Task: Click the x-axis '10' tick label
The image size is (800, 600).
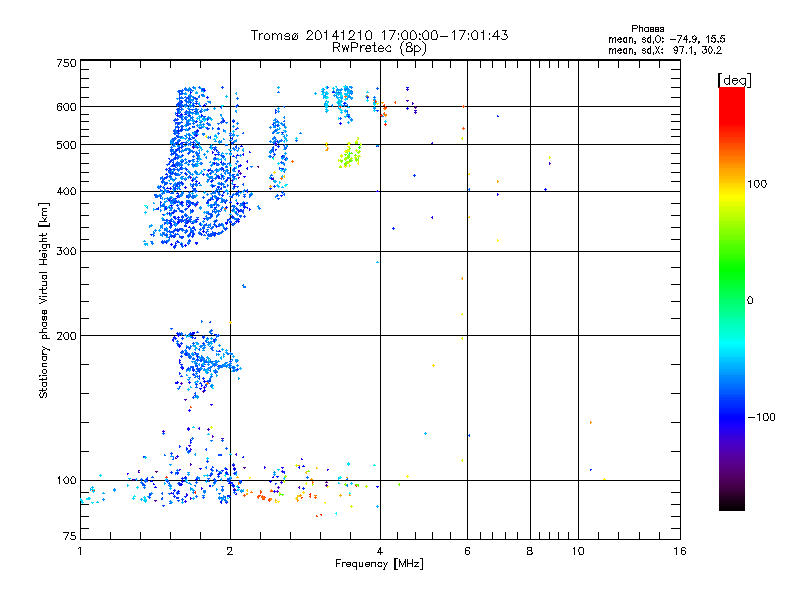Action: click(x=578, y=551)
